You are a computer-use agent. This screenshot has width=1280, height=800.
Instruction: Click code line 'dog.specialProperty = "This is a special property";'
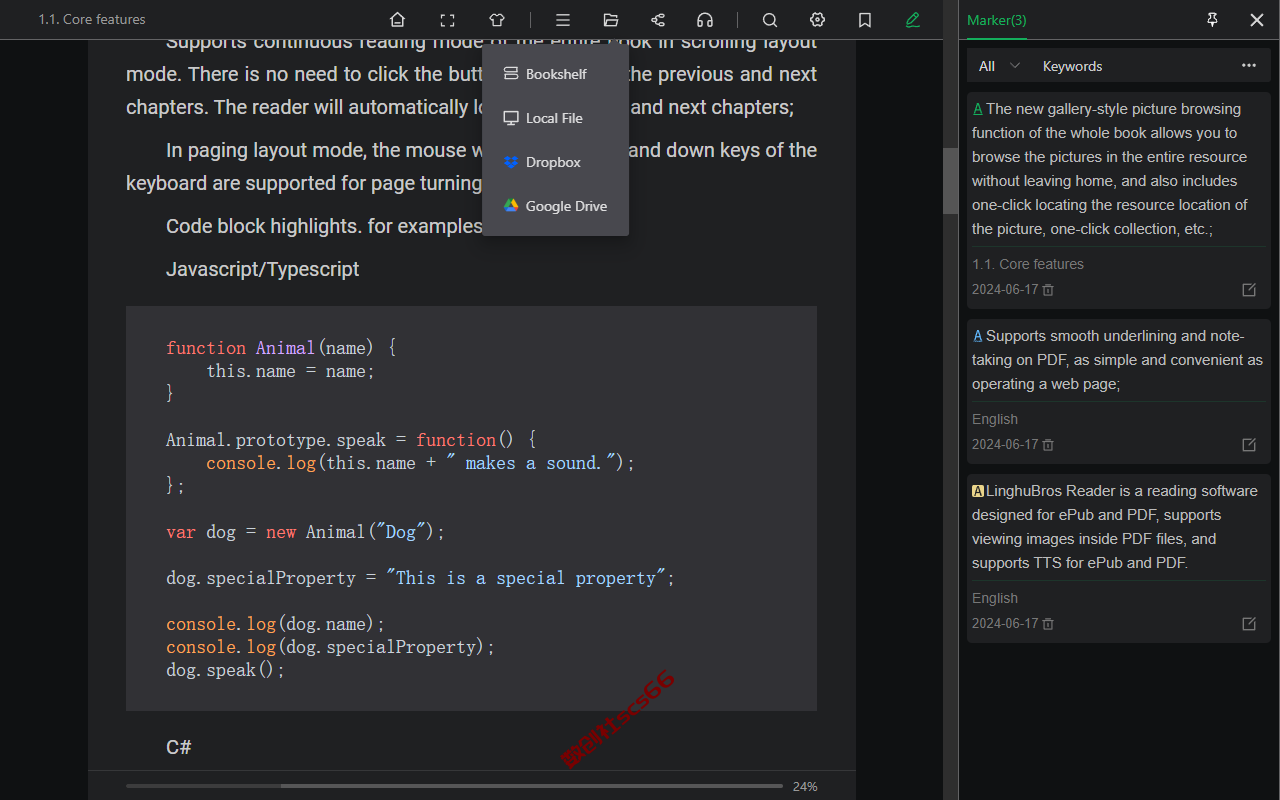tap(420, 578)
